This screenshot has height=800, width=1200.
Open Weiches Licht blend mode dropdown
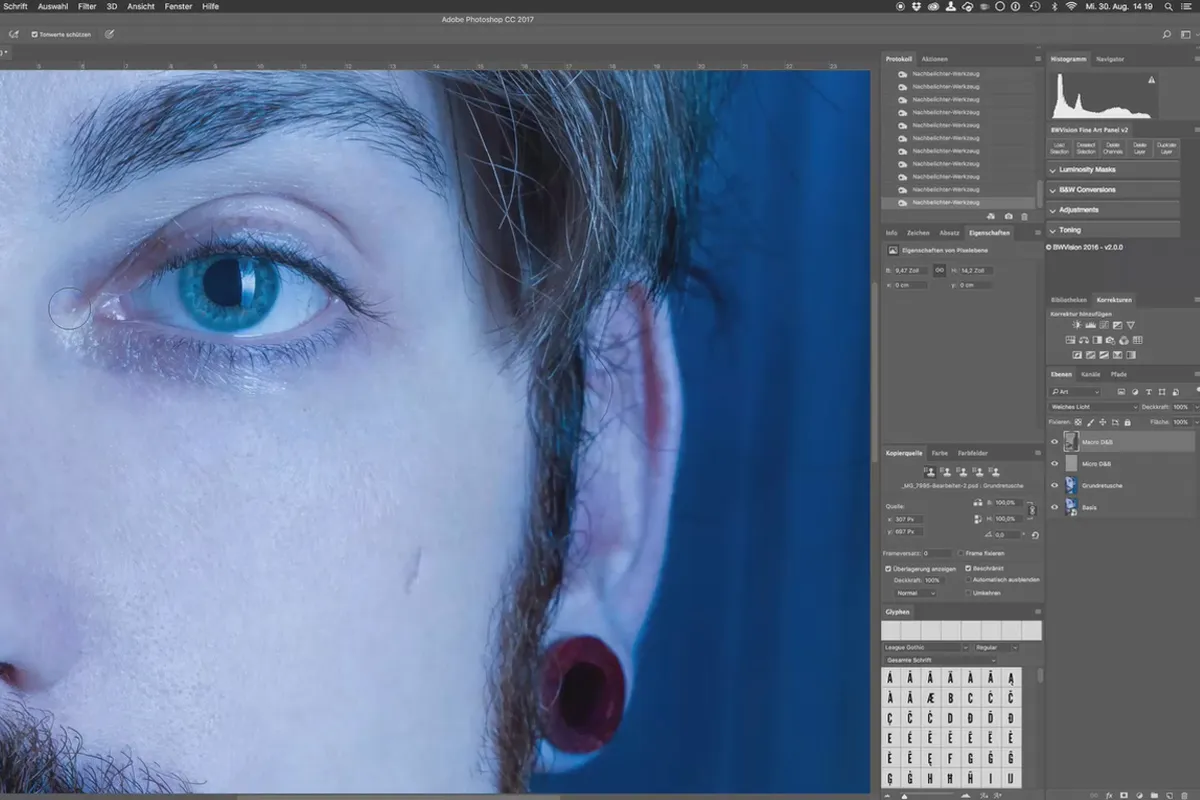point(1093,407)
